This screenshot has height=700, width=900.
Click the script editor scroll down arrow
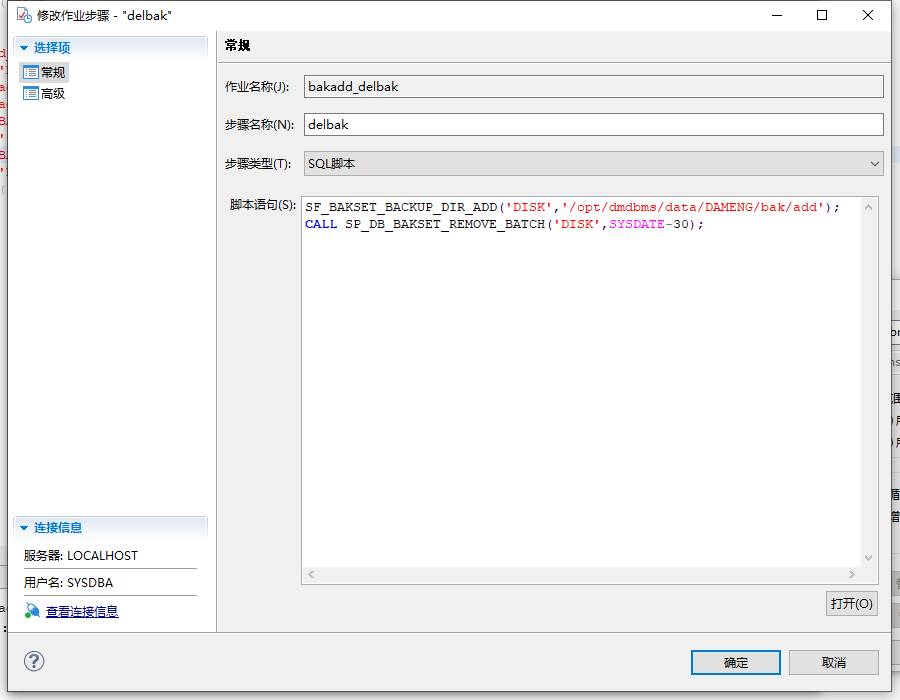tap(869, 558)
